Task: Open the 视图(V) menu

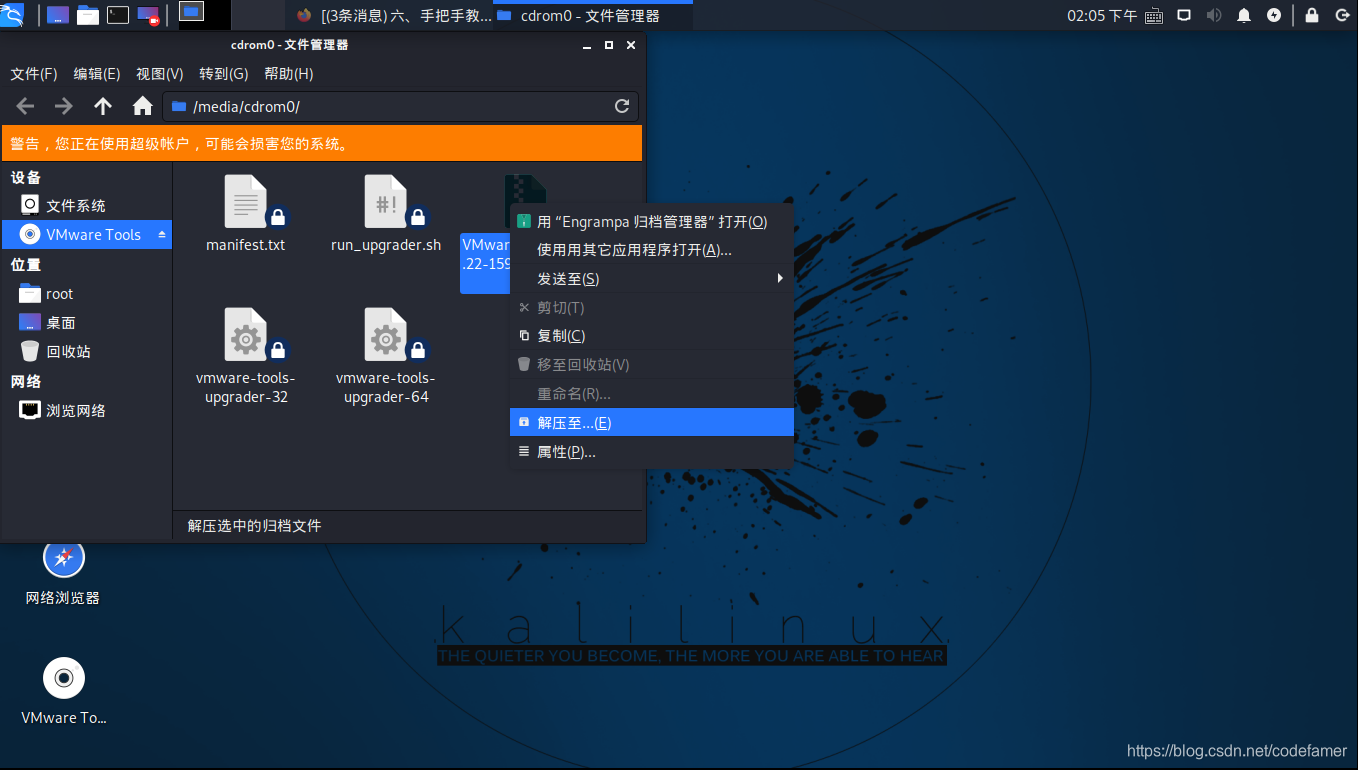Action: (x=160, y=74)
